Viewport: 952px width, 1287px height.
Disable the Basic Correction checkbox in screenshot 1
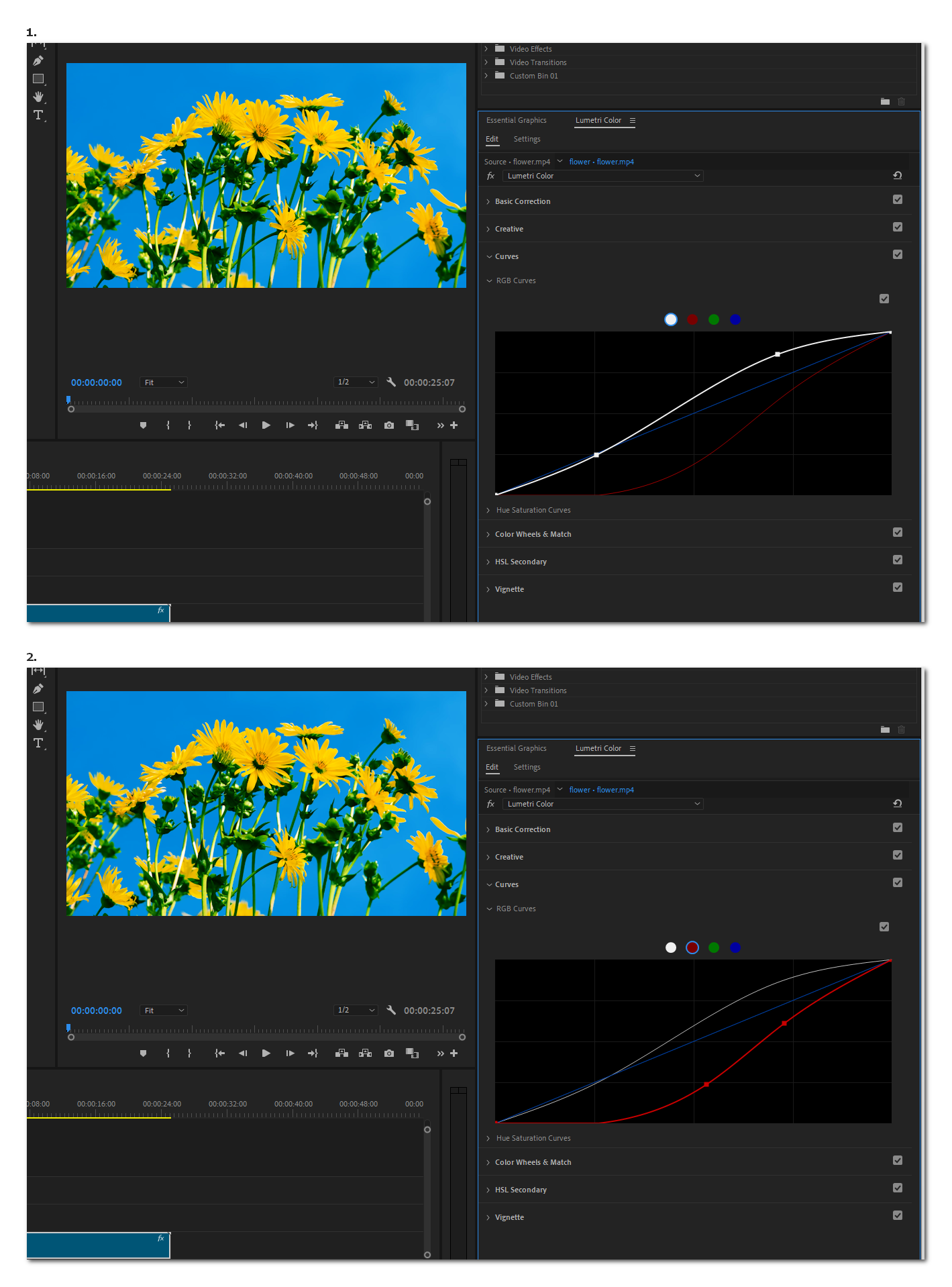pos(897,200)
